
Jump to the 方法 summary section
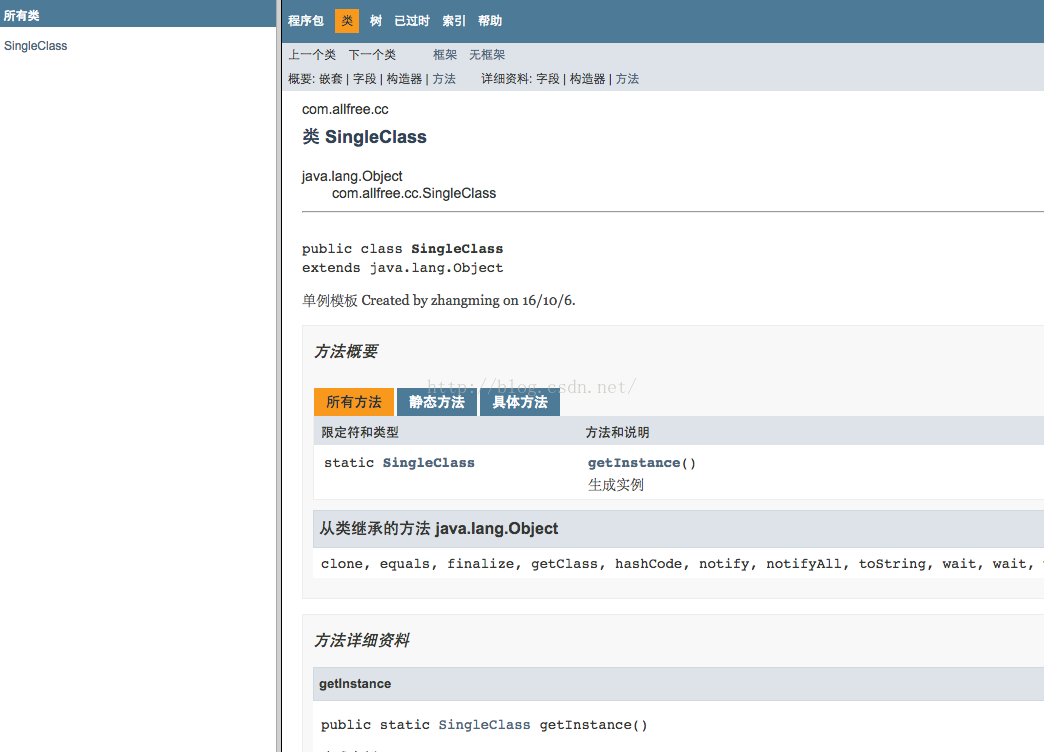tap(444, 78)
